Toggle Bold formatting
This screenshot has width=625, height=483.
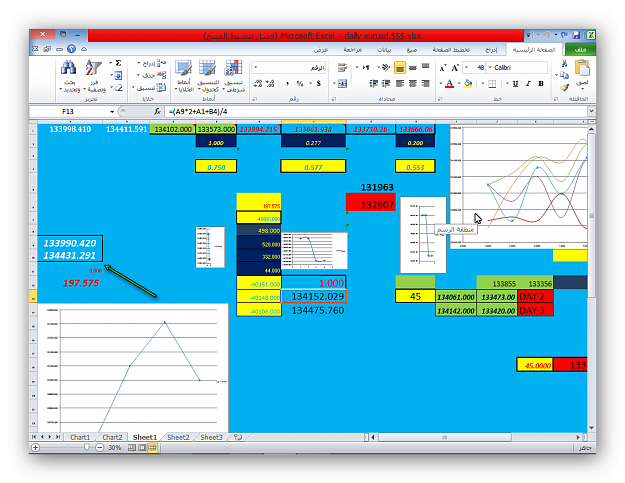pos(541,84)
